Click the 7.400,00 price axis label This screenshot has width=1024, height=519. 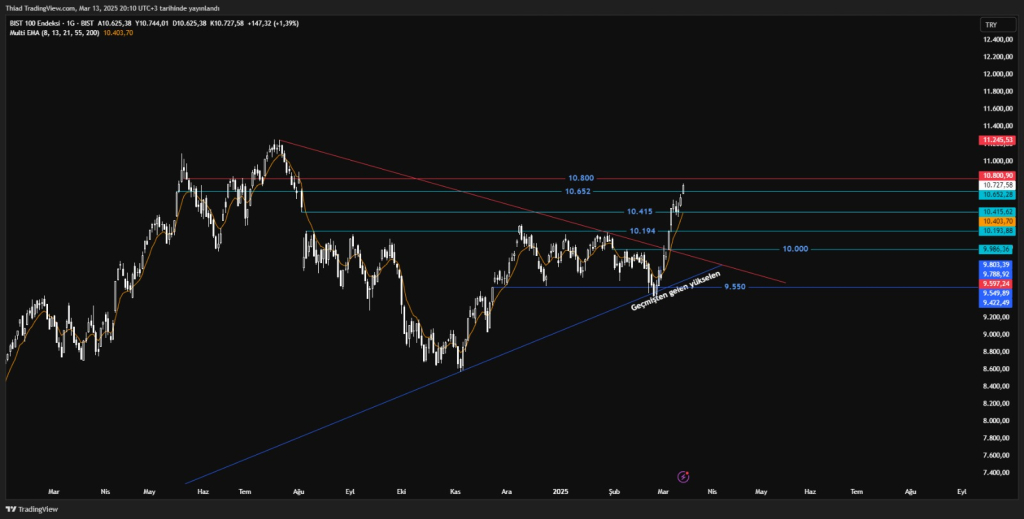pos(997,473)
